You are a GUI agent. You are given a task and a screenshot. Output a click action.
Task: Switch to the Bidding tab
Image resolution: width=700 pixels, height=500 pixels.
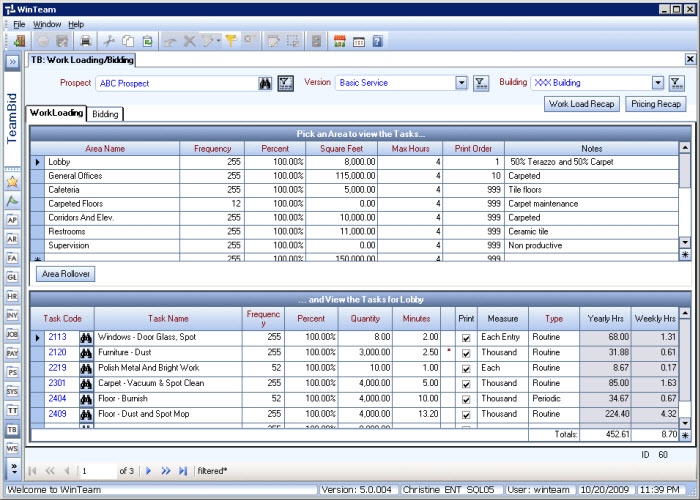coord(105,114)
